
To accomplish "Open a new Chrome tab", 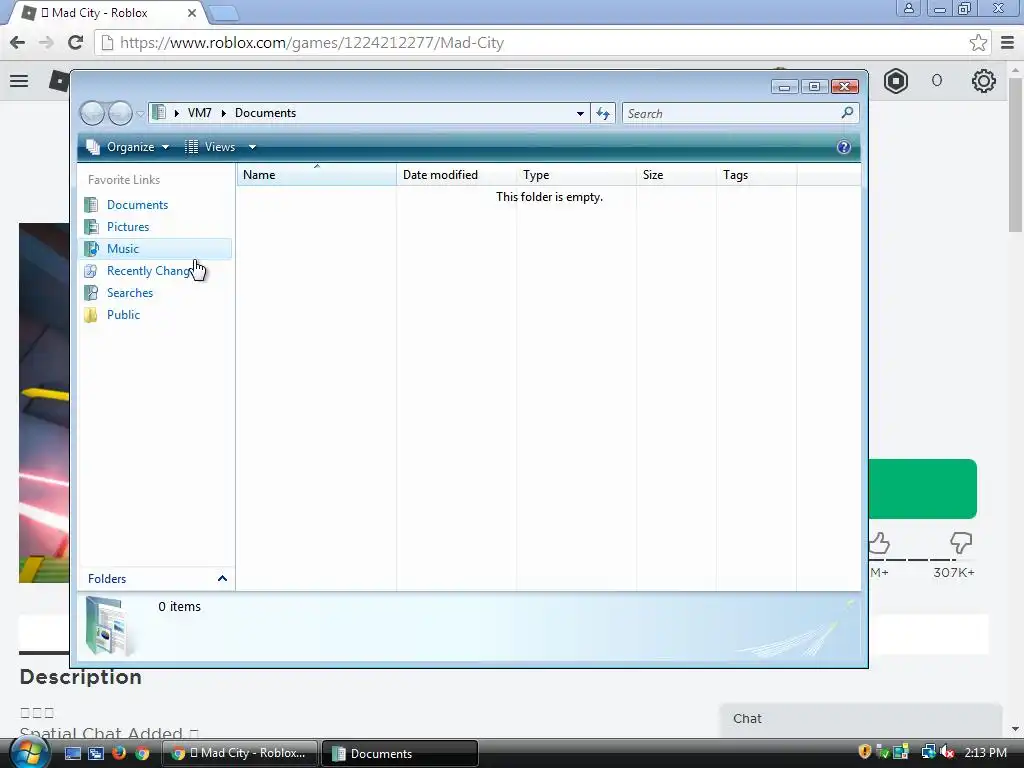I will pyautogui.click(x=223, y=12).
